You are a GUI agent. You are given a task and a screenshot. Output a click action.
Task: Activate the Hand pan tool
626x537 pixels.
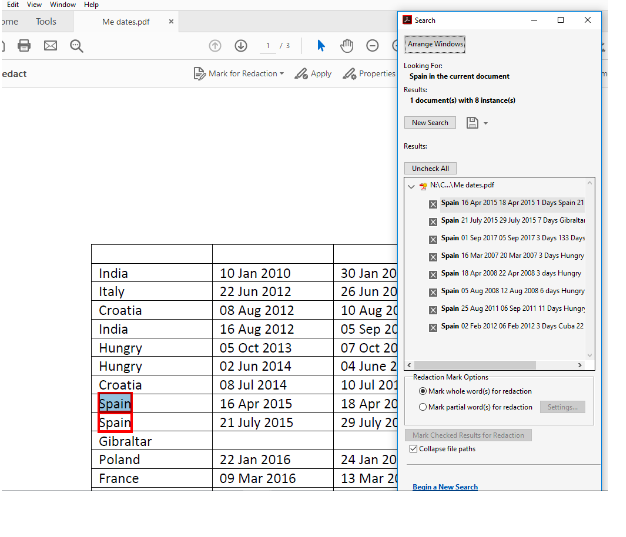tap(347, 46)
